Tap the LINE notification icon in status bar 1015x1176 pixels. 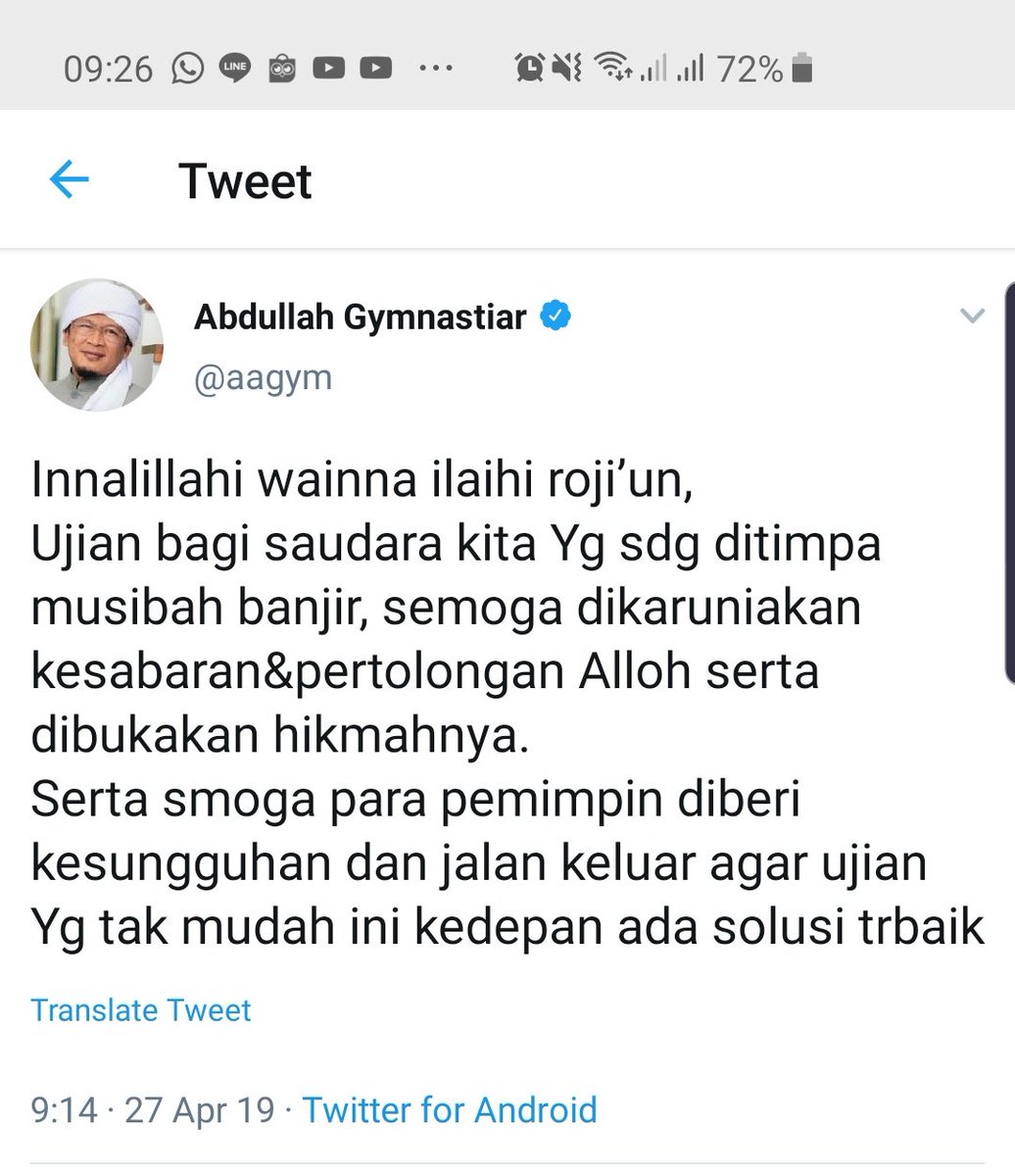tap(234, 69)
